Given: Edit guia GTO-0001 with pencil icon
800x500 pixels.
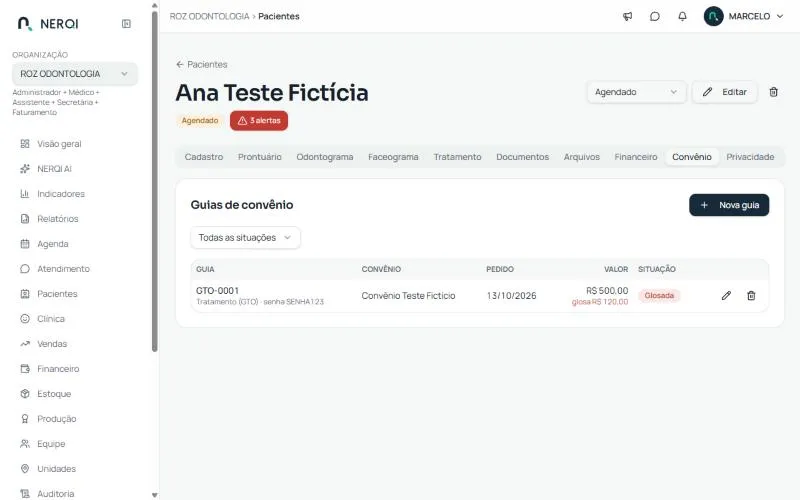Looking at the screenshot, I should [x=726, y=295].
